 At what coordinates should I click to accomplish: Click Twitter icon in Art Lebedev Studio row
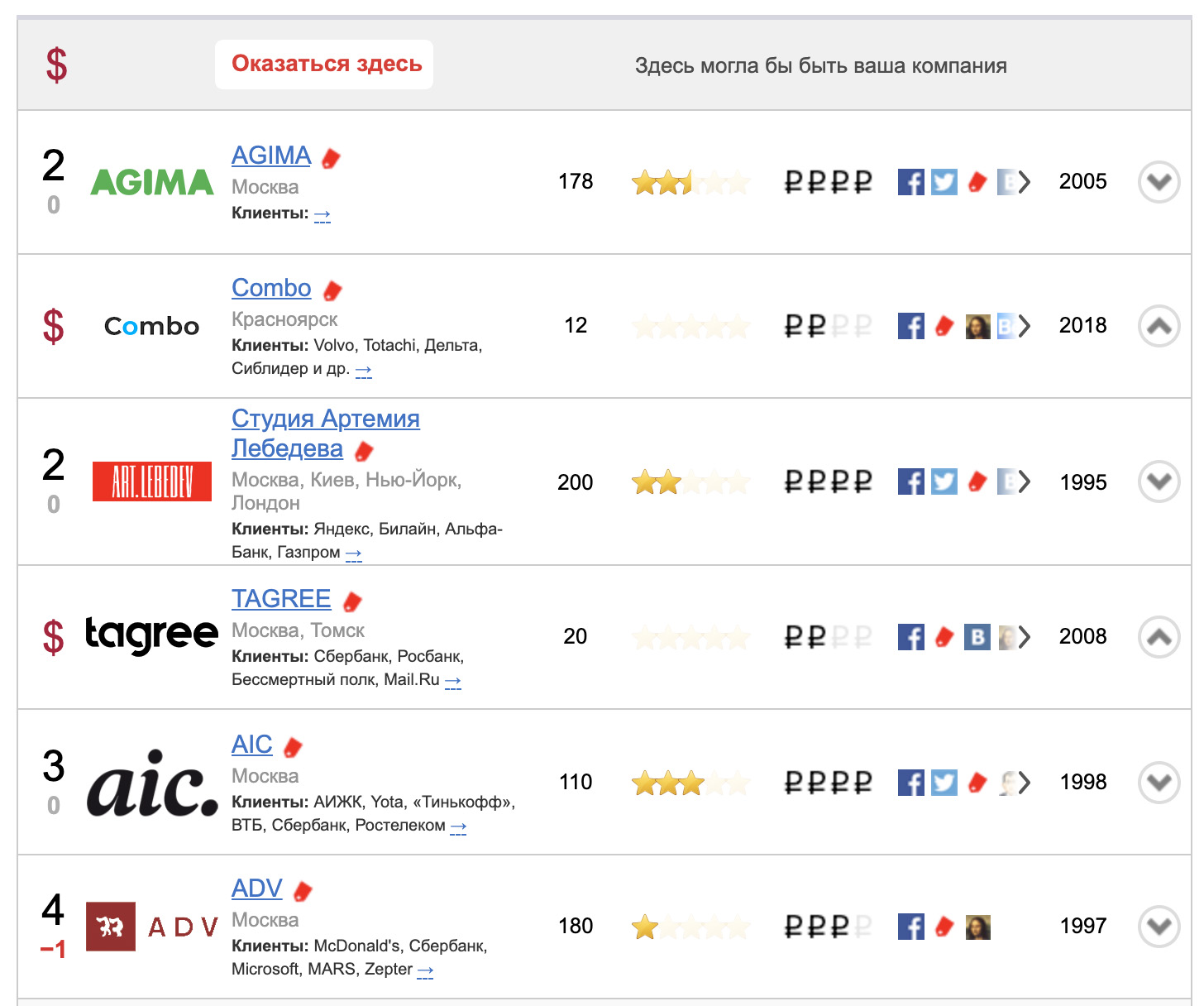point(944,481)
